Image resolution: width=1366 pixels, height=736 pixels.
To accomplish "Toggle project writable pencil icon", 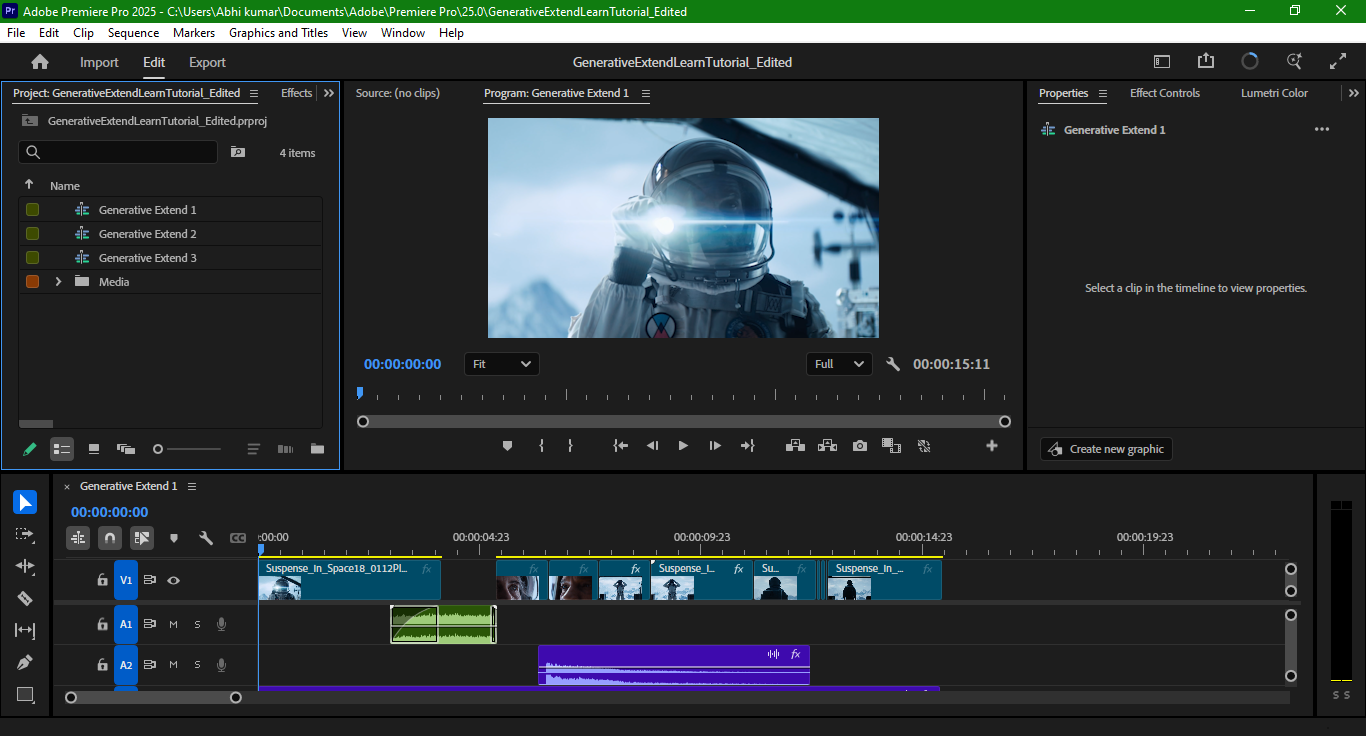I will tap(29, 449).
